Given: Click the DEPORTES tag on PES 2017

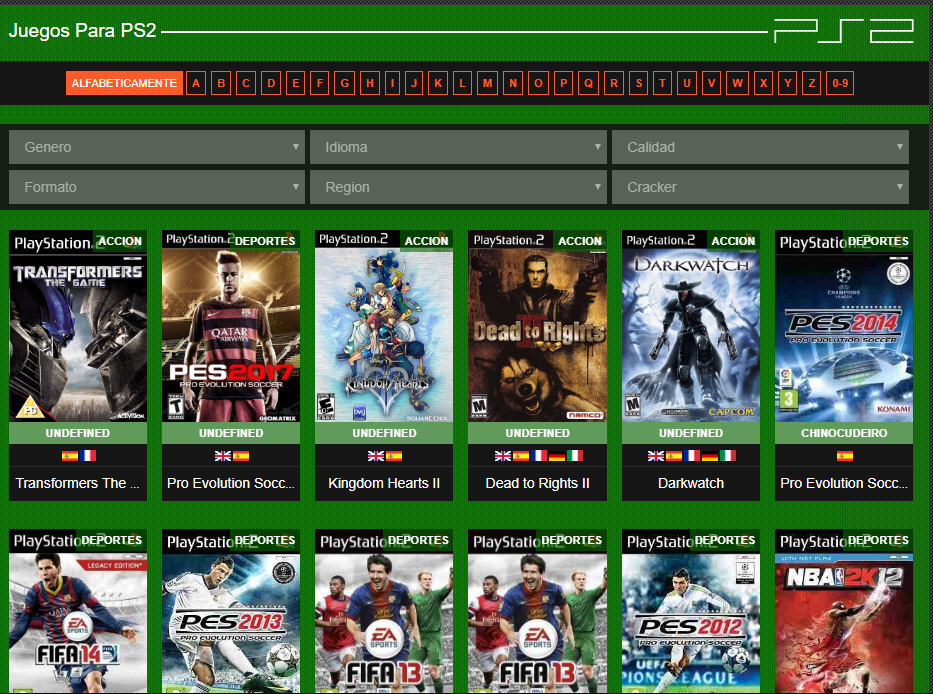Looking at the screenshot, I should 265,241.
